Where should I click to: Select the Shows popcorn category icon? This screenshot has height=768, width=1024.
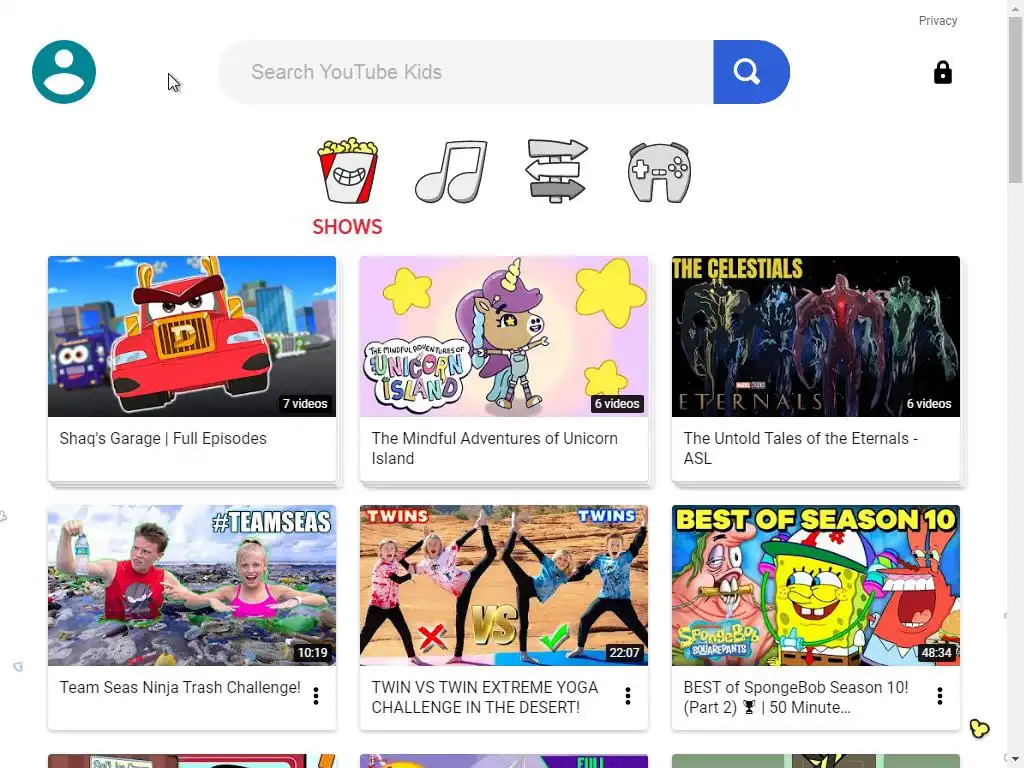[x=347, y=170]
